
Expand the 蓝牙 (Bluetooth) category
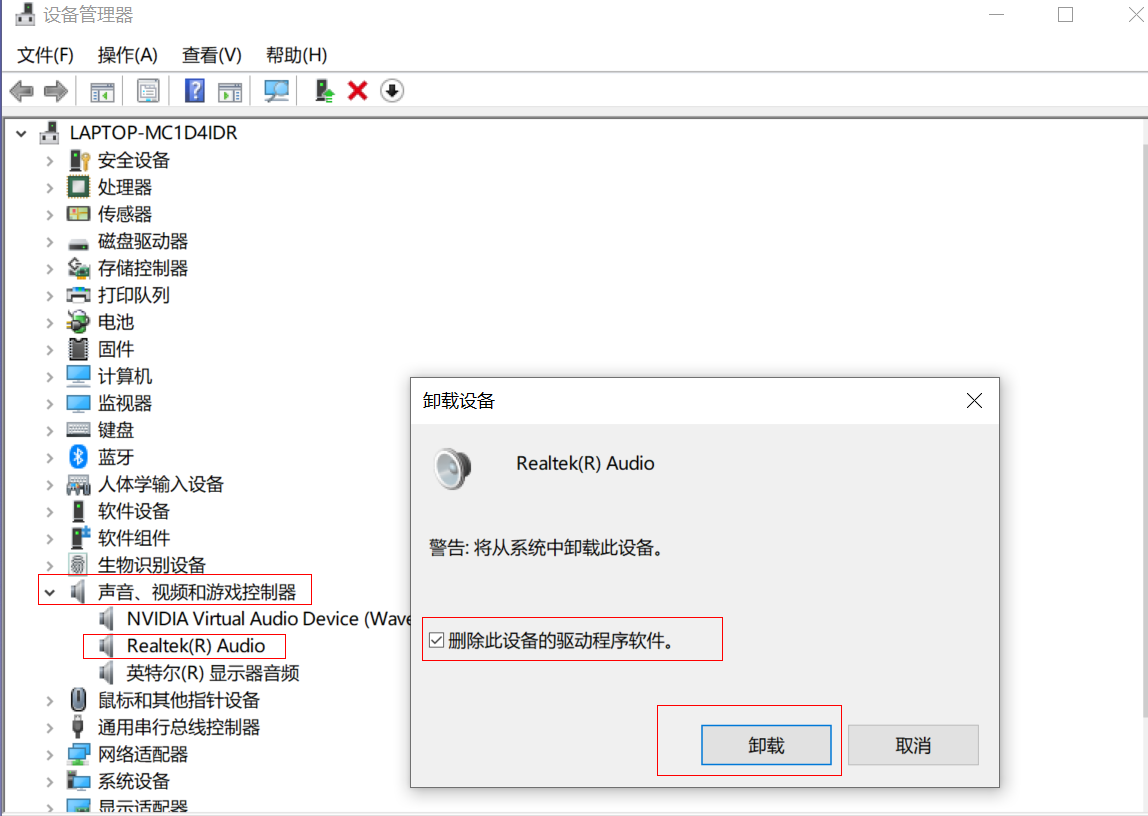(49, 457)
